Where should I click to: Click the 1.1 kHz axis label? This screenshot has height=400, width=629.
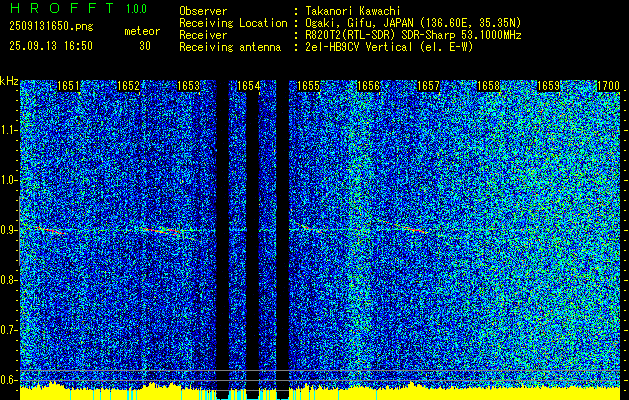click(8, 130)
